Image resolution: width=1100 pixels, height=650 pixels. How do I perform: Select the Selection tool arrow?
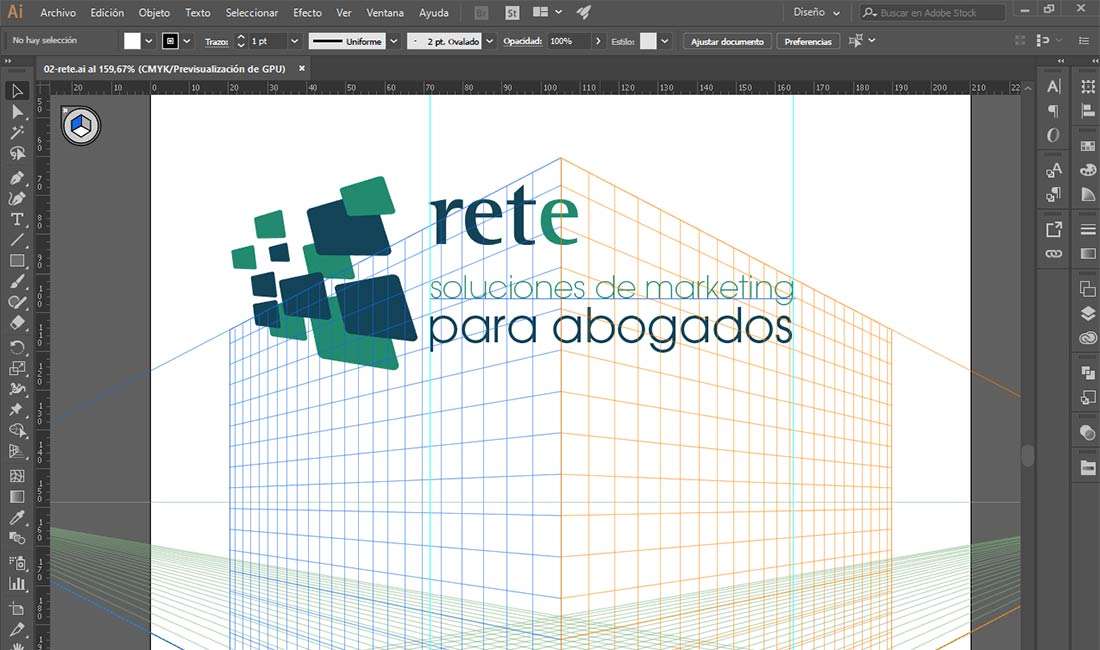[x=17, y=90]
